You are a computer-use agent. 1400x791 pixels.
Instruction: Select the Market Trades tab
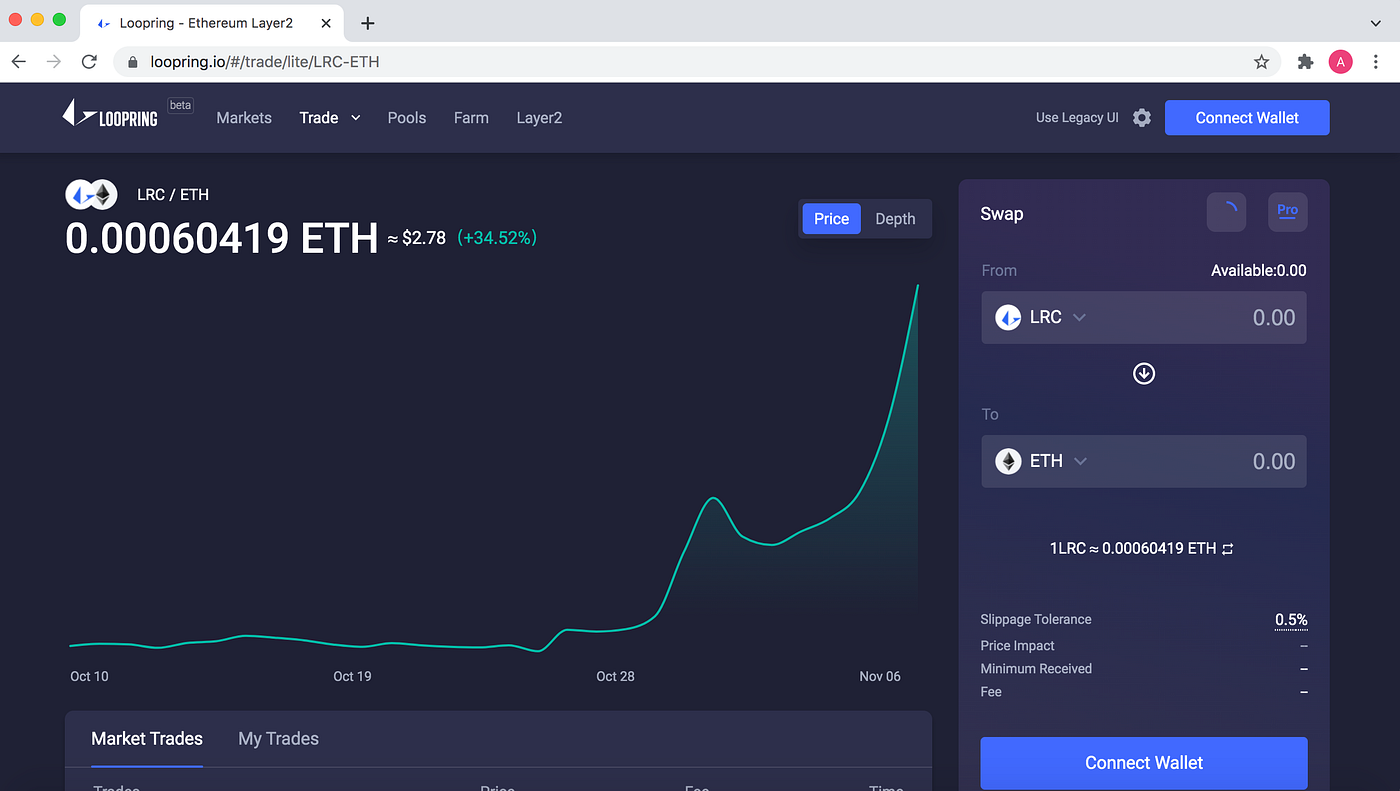point(147,739)
